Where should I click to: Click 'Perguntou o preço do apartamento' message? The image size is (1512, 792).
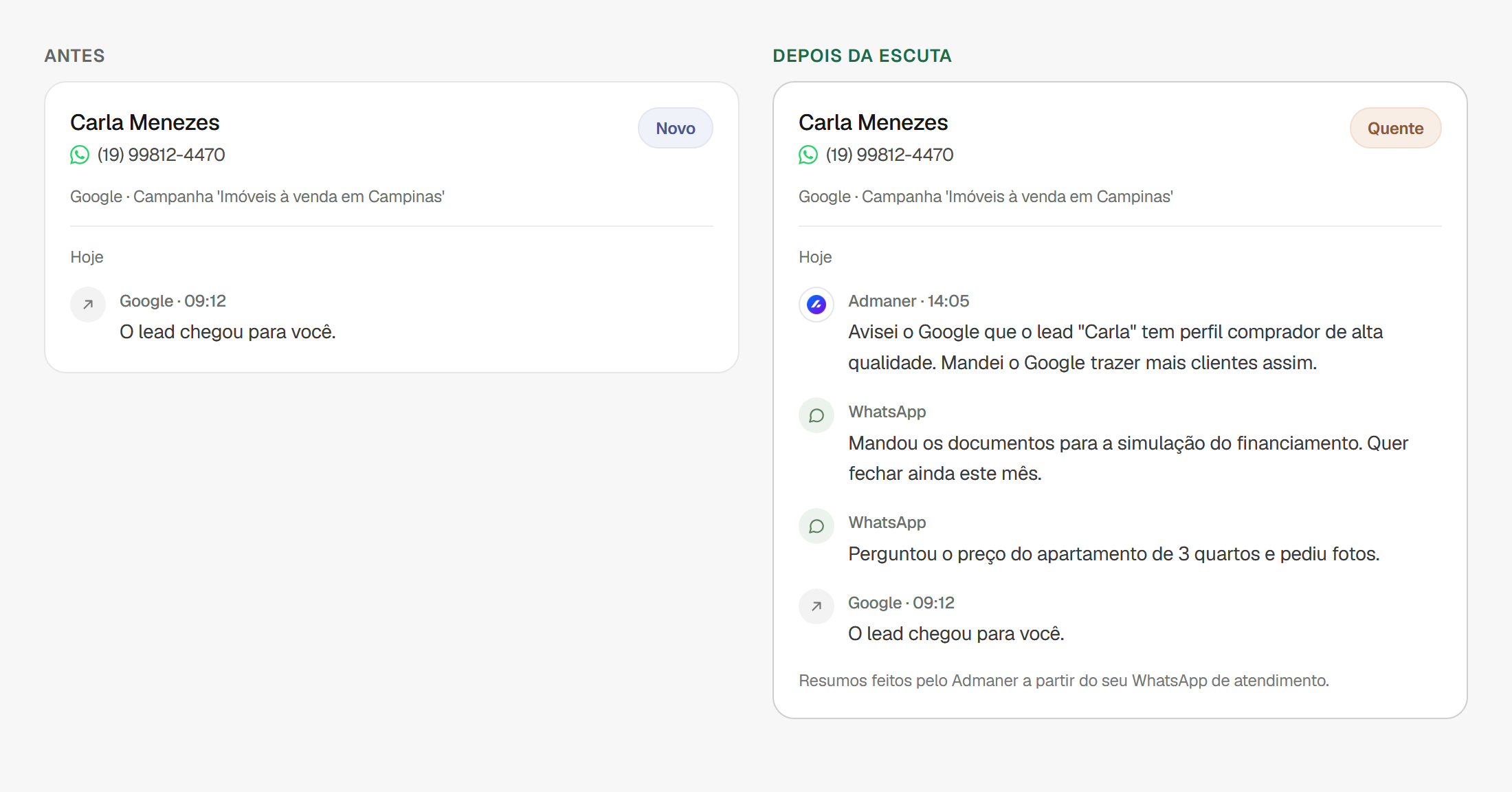(x=1114, y=554)
